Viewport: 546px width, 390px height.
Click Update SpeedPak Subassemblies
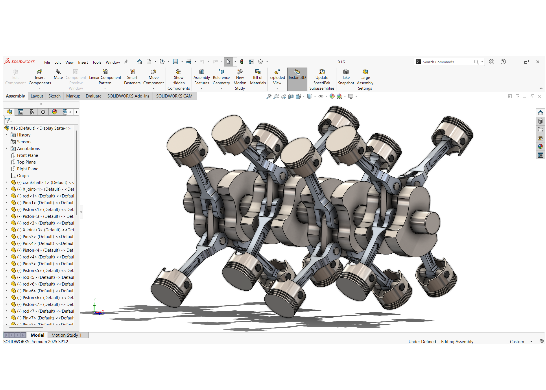coord(322,79)
